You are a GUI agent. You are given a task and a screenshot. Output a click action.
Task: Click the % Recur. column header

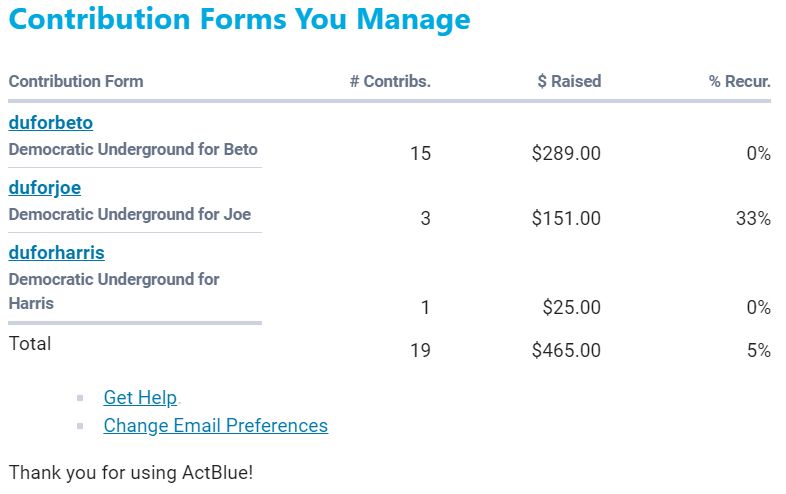point(740,82)
